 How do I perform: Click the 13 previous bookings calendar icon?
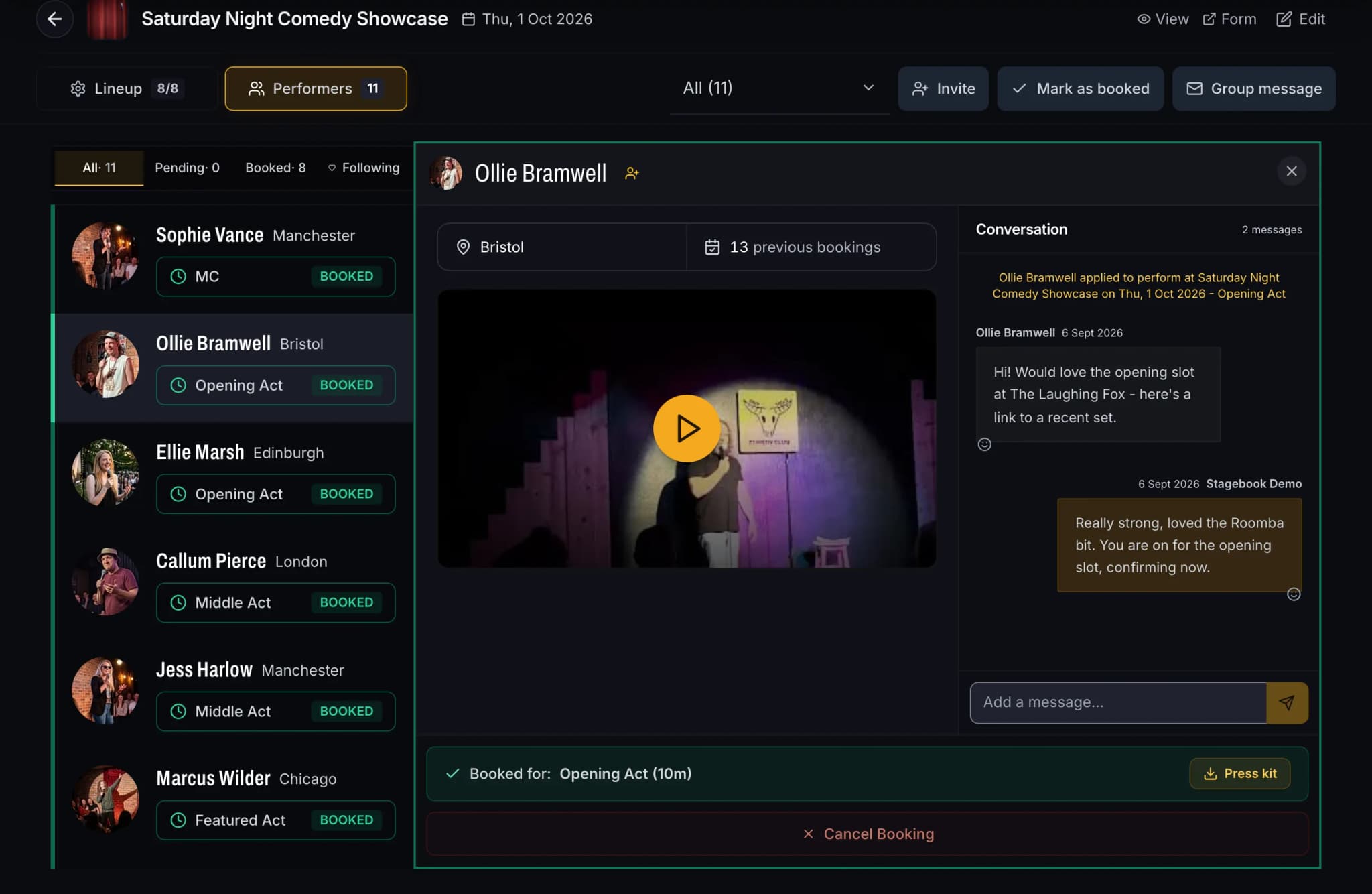(x=712, y=247)
